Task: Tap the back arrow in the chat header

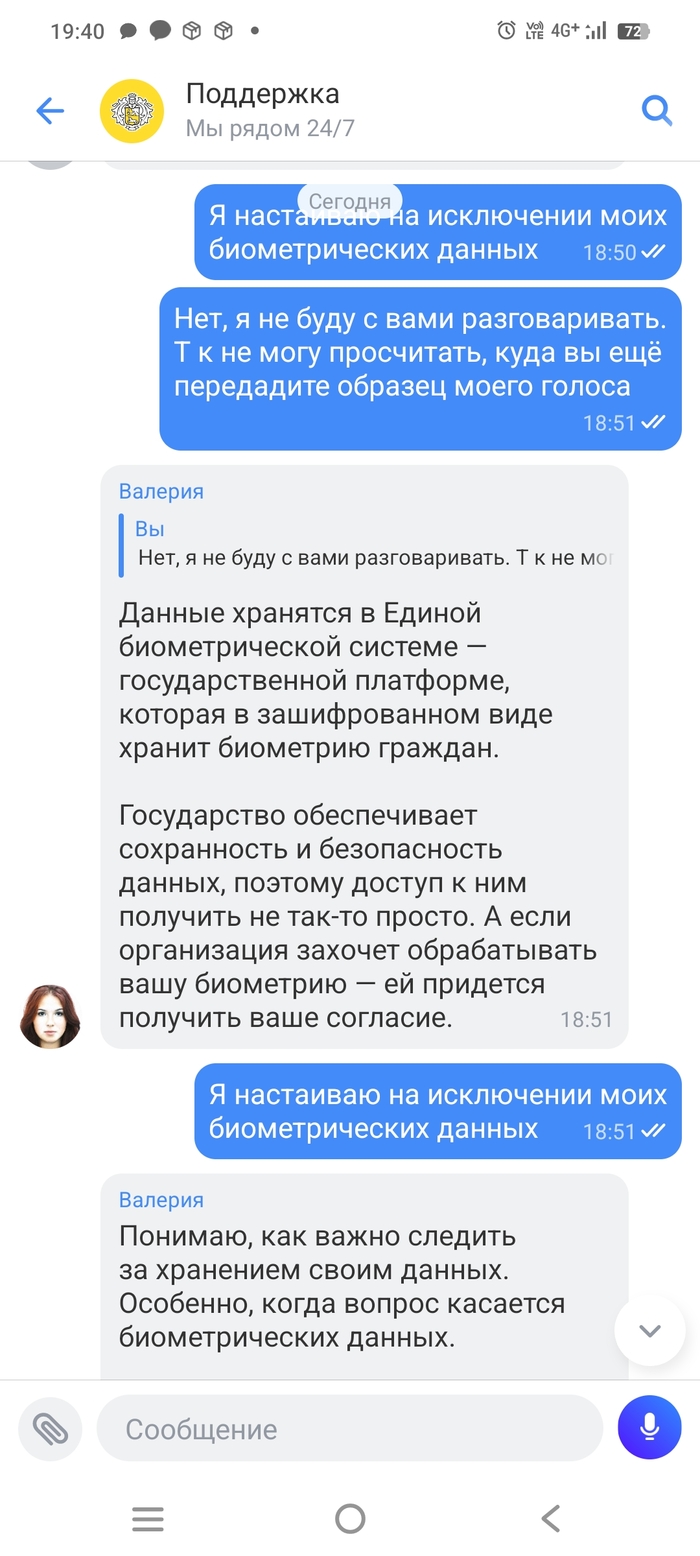Action: tap(49, 111)
